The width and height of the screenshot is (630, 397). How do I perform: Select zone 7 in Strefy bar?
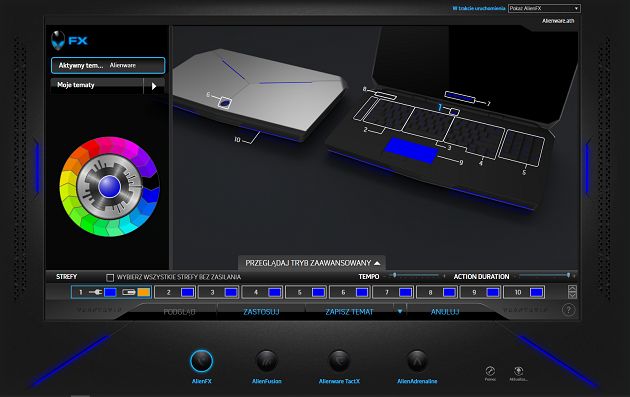(x=393, y=292)
